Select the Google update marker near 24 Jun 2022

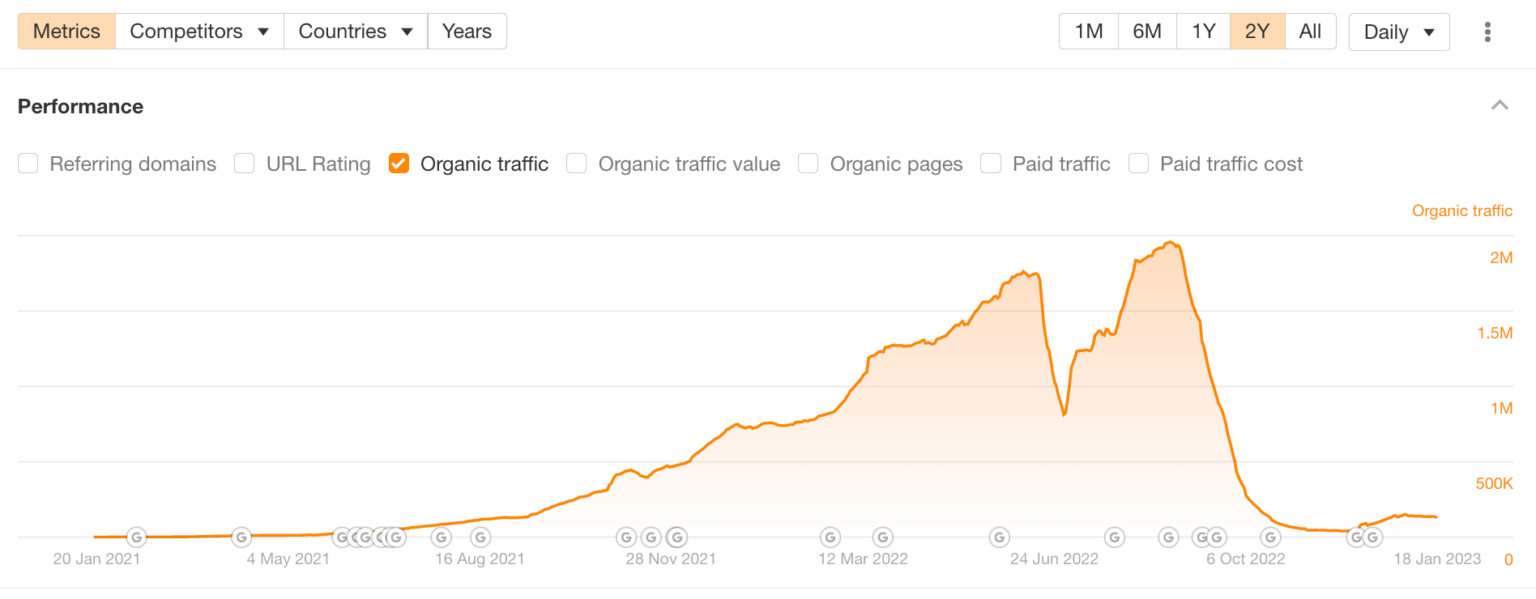[x=998, y=537]
